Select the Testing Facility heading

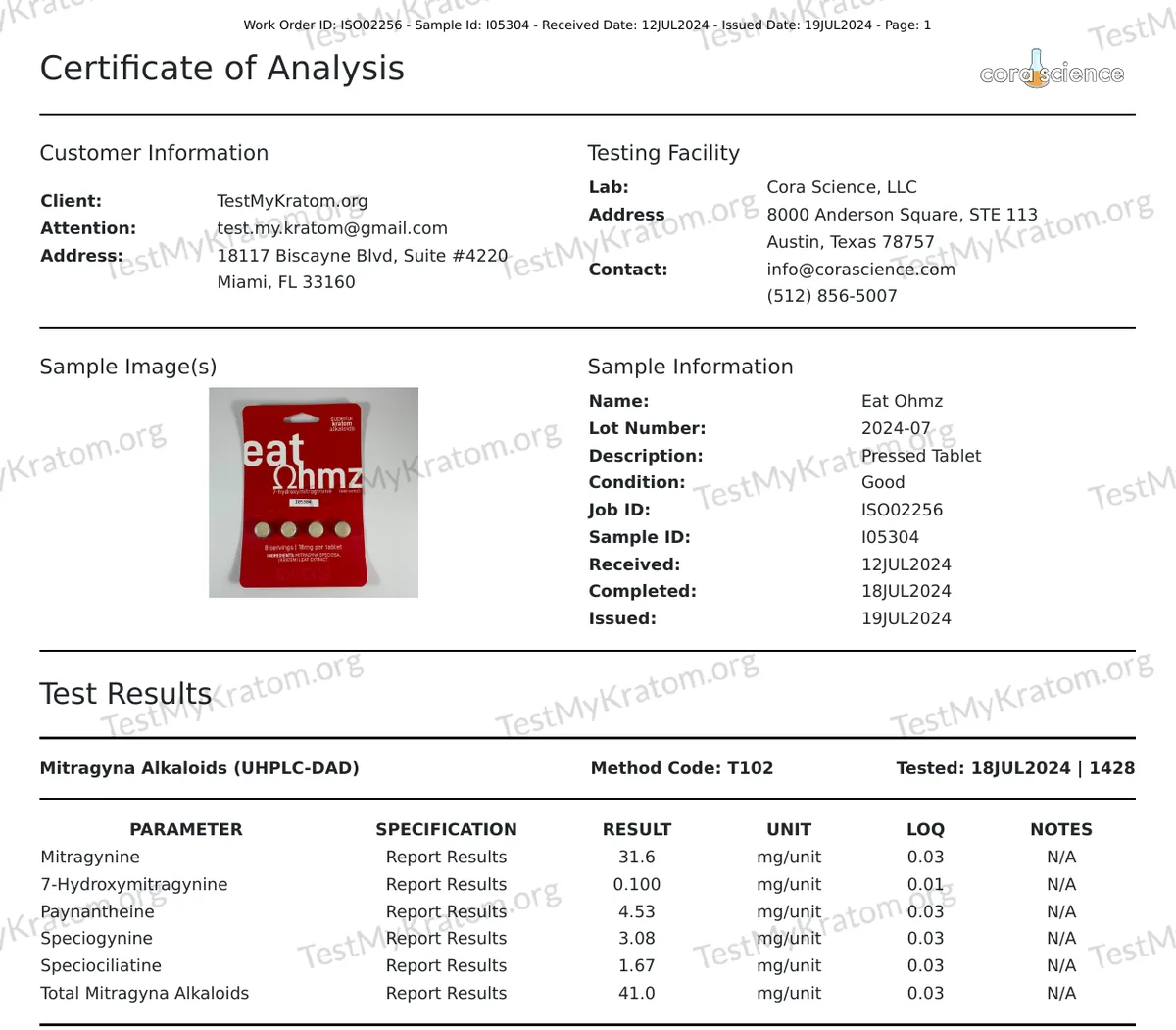pyautogui.click(x=663, y=153)
